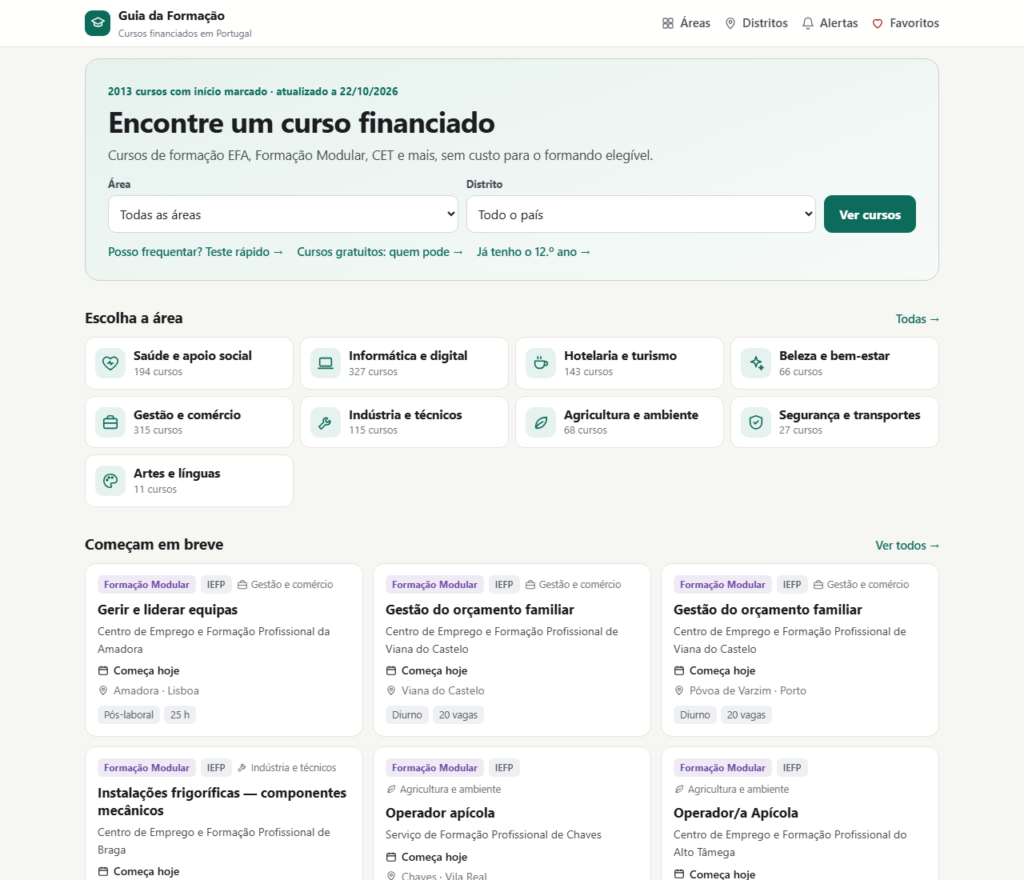Select the Hotelaria e turismo cup icon
This screenshot has height=880, width=1024.
click(x=541, y=363)
